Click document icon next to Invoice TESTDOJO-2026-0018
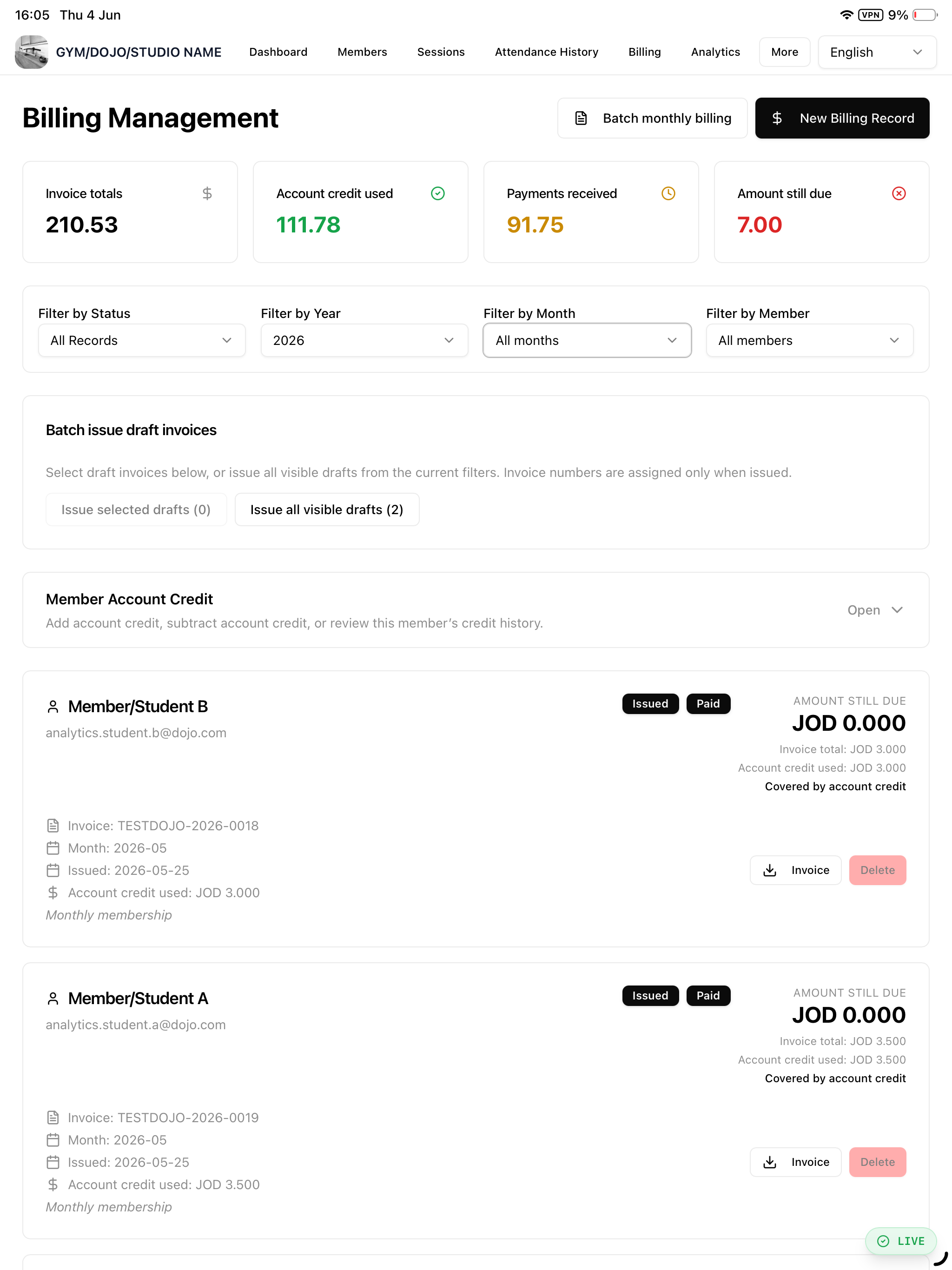The width and height of the screenshot is (952, 1270). point(53,826)
